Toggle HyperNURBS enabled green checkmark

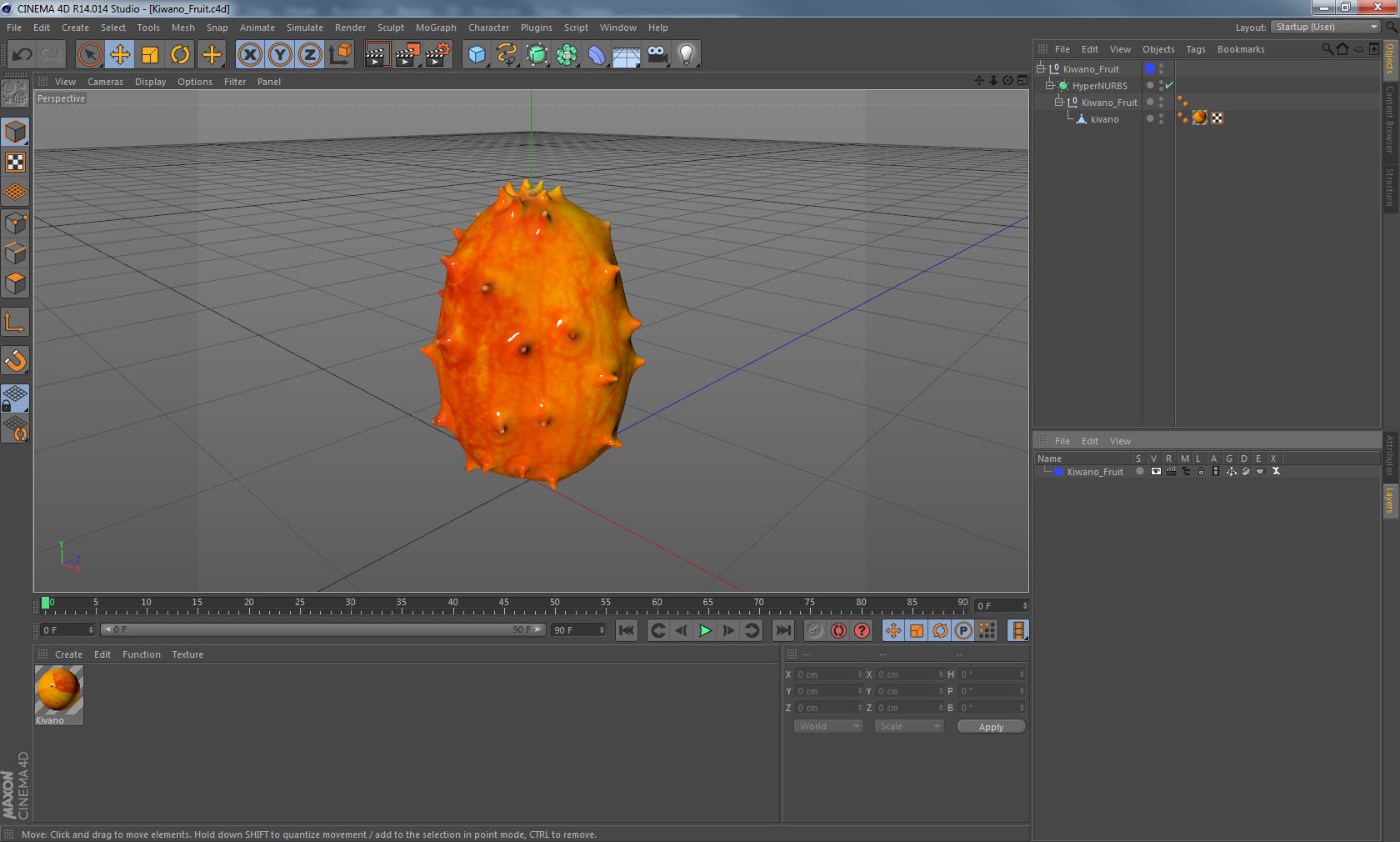click(x=1169, y=85)
